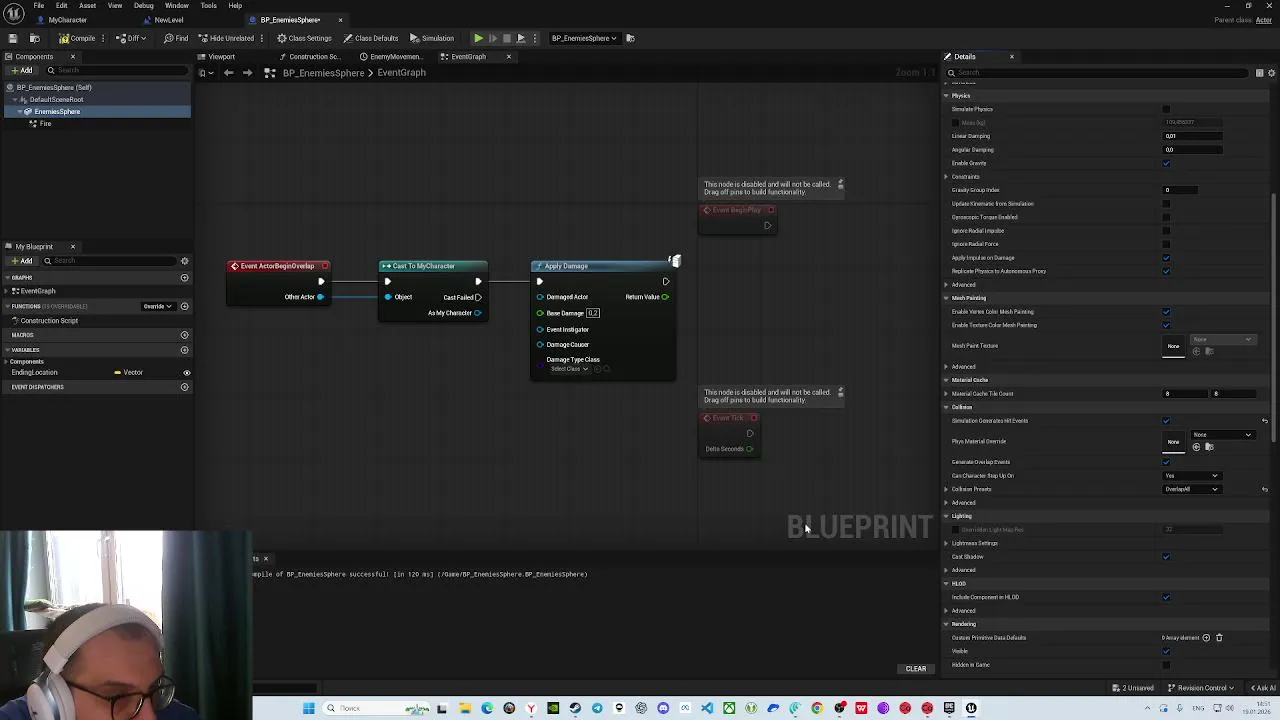
Task: Click the Stop simulation square icon
Action: click(506, 38)
